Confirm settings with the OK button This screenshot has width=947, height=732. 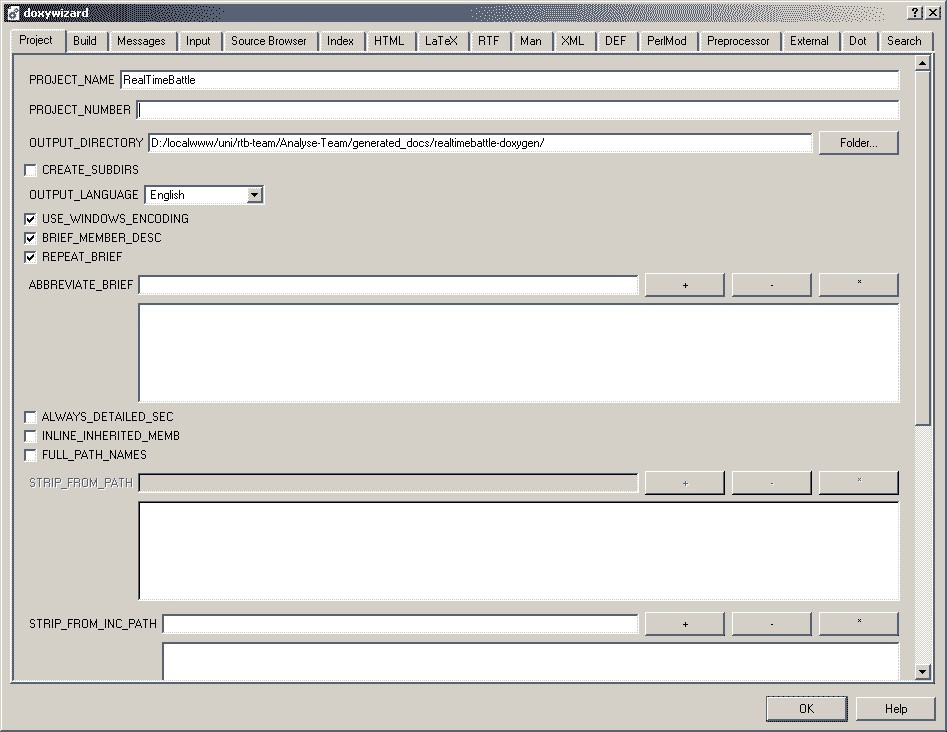(806, 708)
